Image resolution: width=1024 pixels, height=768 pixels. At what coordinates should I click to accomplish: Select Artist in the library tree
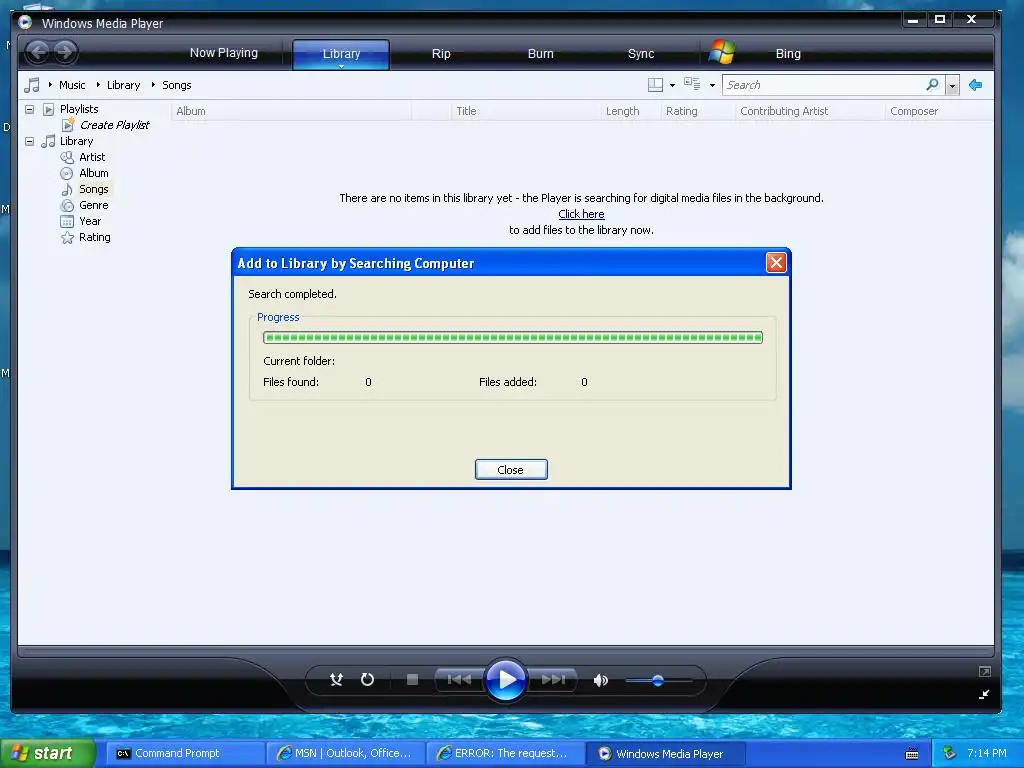tap(92, 157)
